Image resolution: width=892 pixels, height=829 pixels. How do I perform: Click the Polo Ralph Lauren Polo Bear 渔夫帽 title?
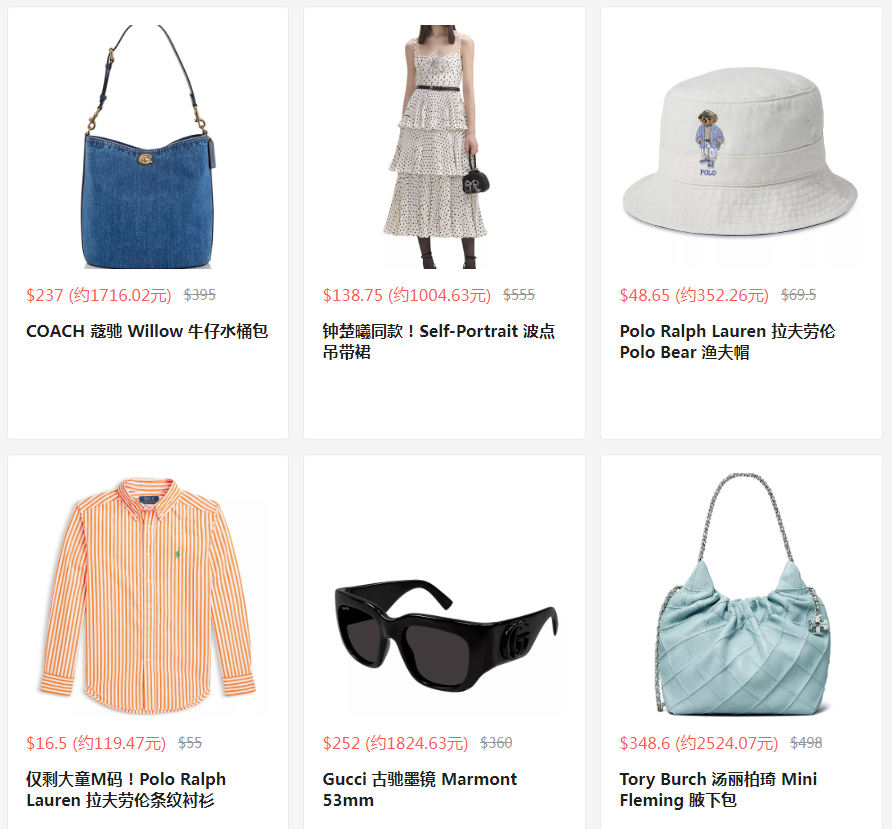pos(728,341)
